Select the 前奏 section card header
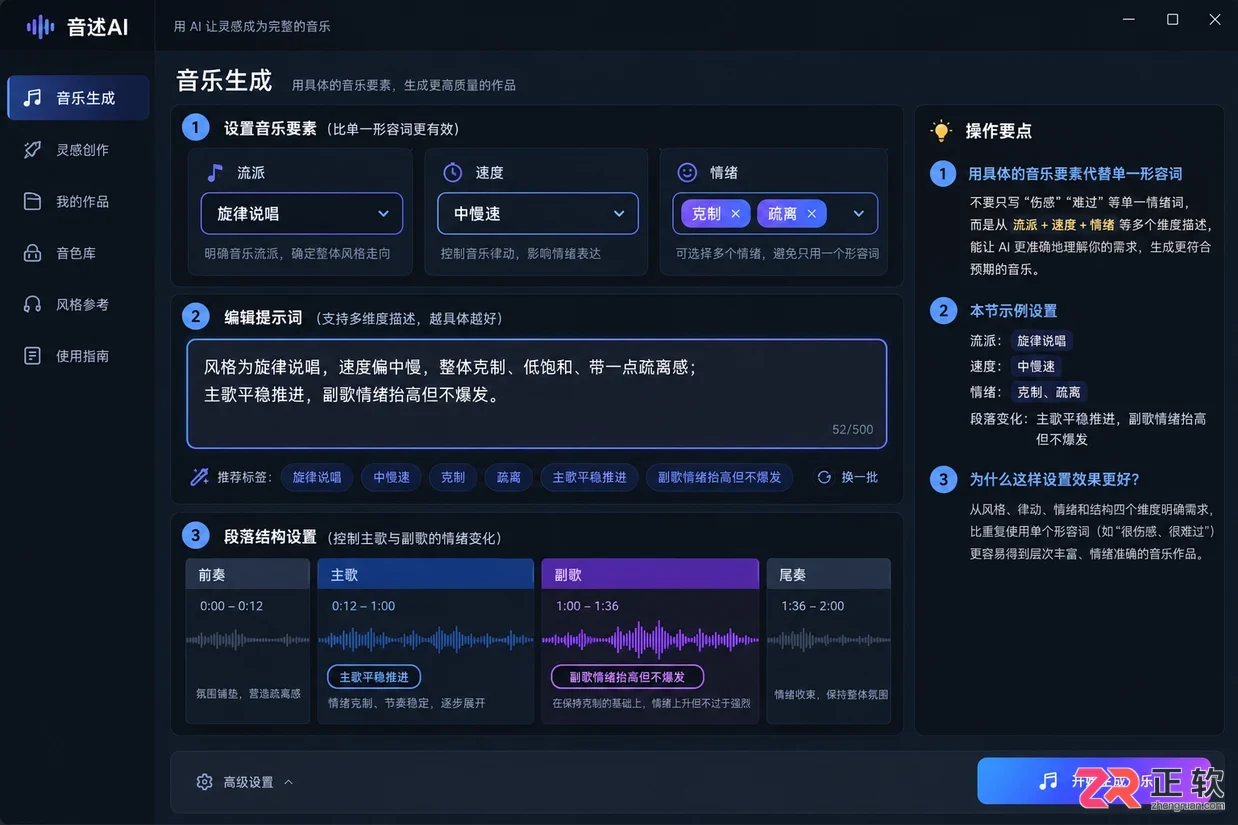 click(x=248, y=574)
